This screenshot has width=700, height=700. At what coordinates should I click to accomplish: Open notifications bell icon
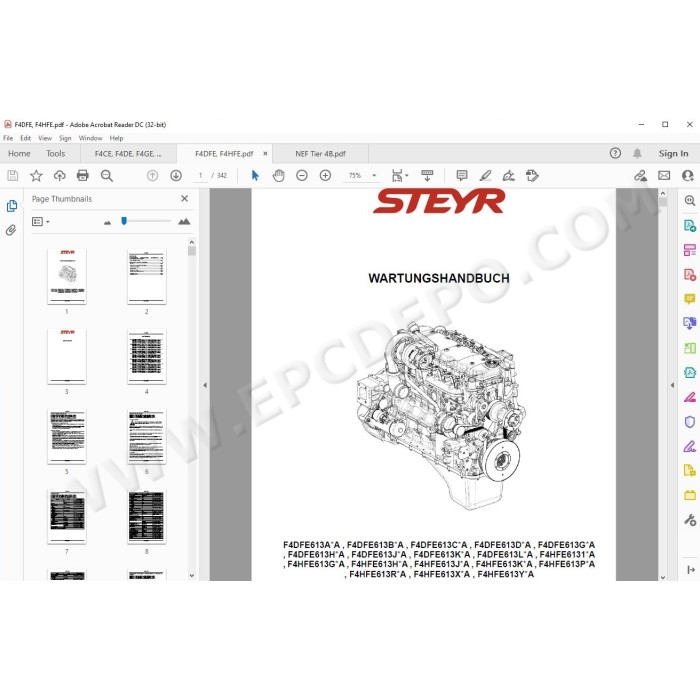[x=637, y=153]
